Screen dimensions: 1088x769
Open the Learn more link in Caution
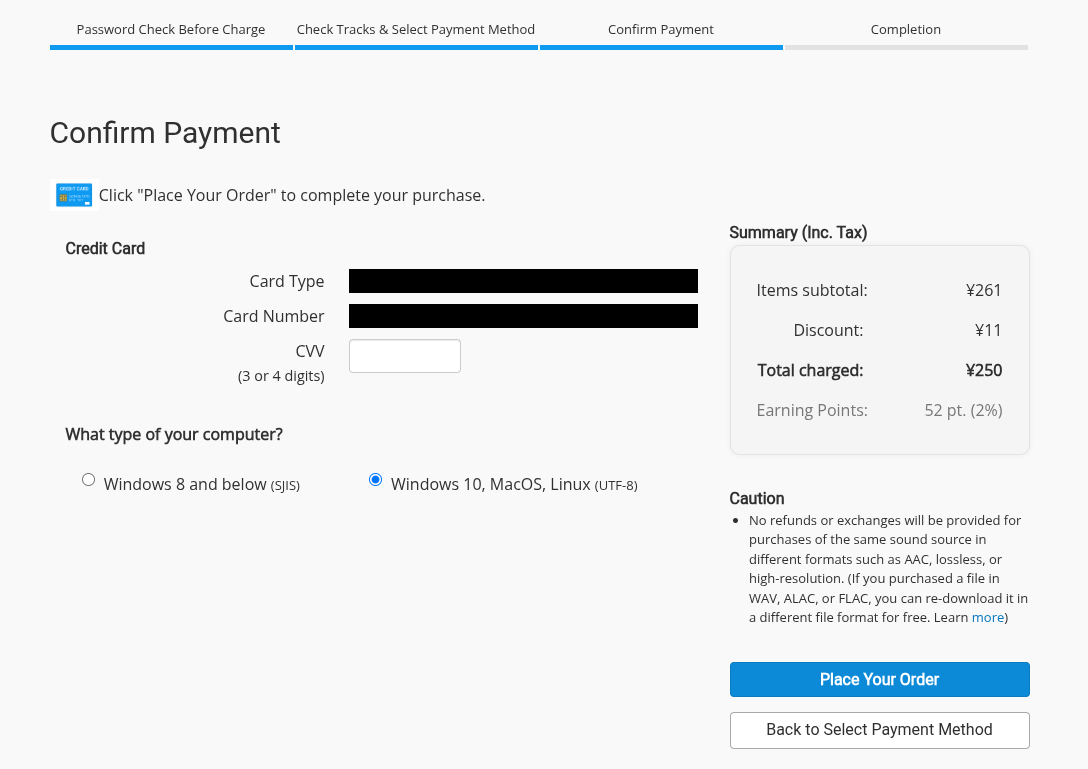coord(988,618)
